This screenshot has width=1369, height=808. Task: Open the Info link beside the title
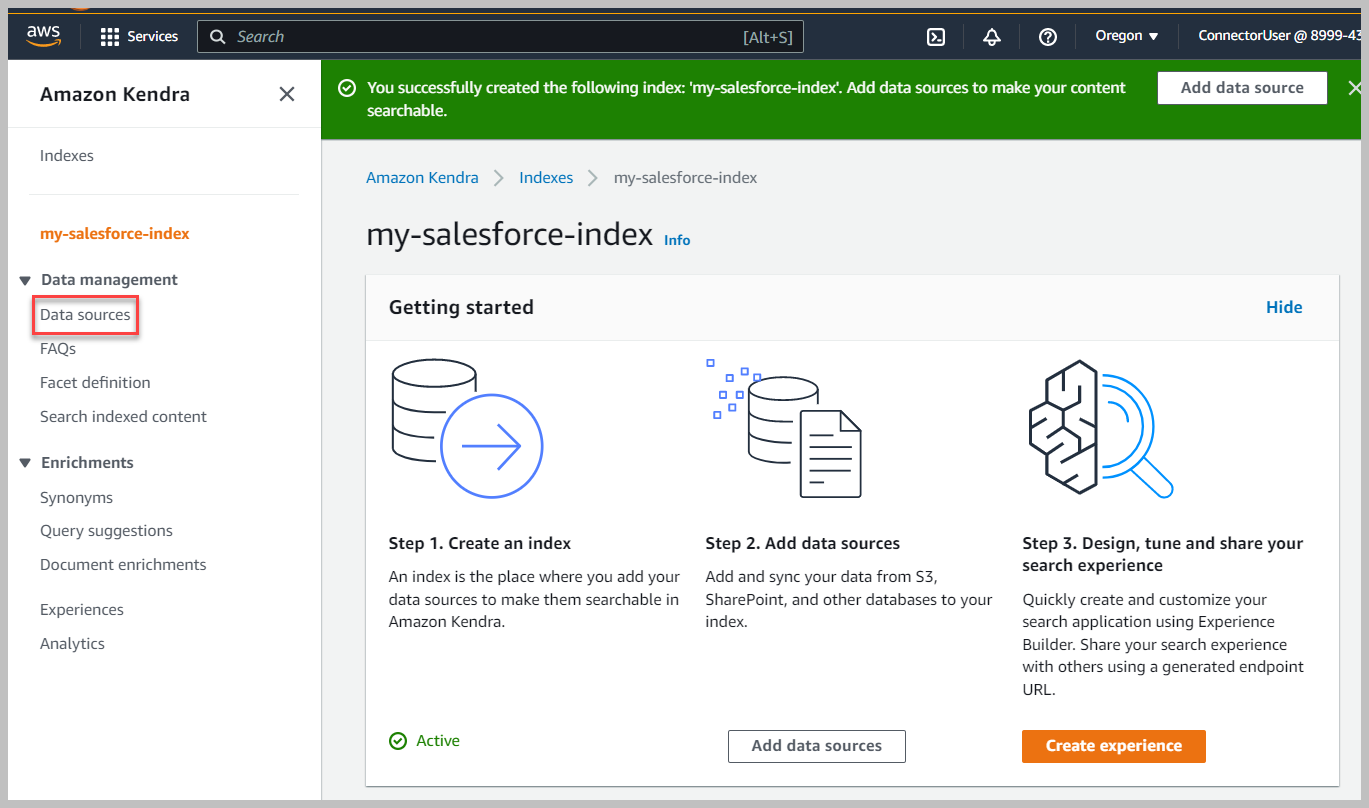point(677,240)
